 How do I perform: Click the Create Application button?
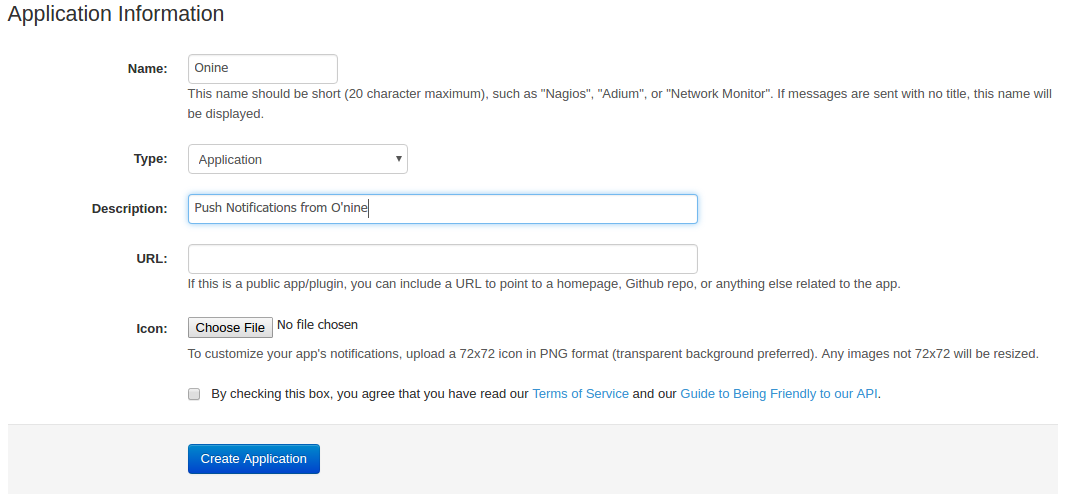(x=253, y=459)
